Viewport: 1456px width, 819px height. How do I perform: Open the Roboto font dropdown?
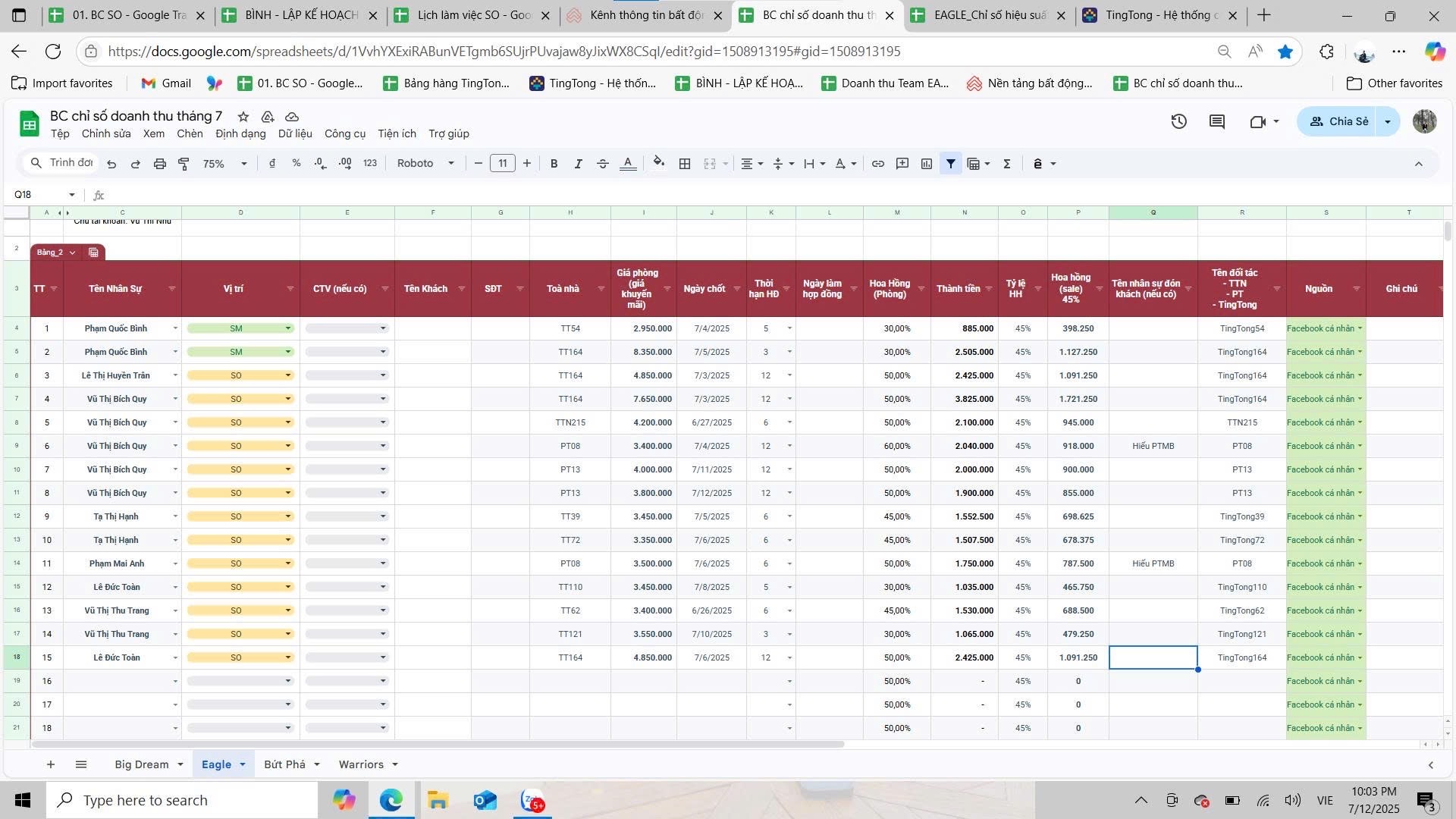(425, 164)
